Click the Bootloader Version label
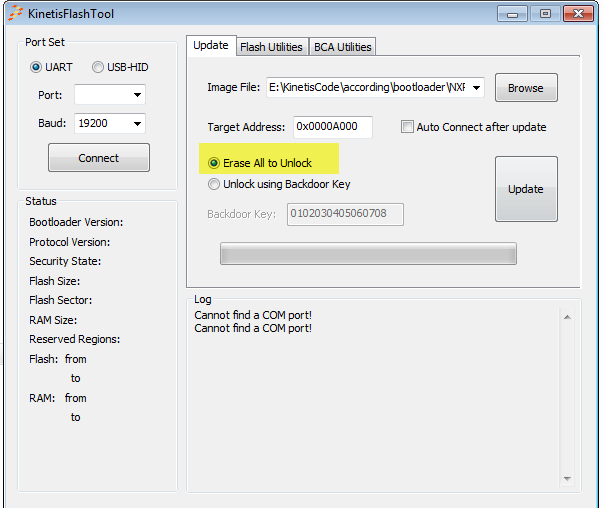This screenshot has width=602, height=508. pos(76,222)
